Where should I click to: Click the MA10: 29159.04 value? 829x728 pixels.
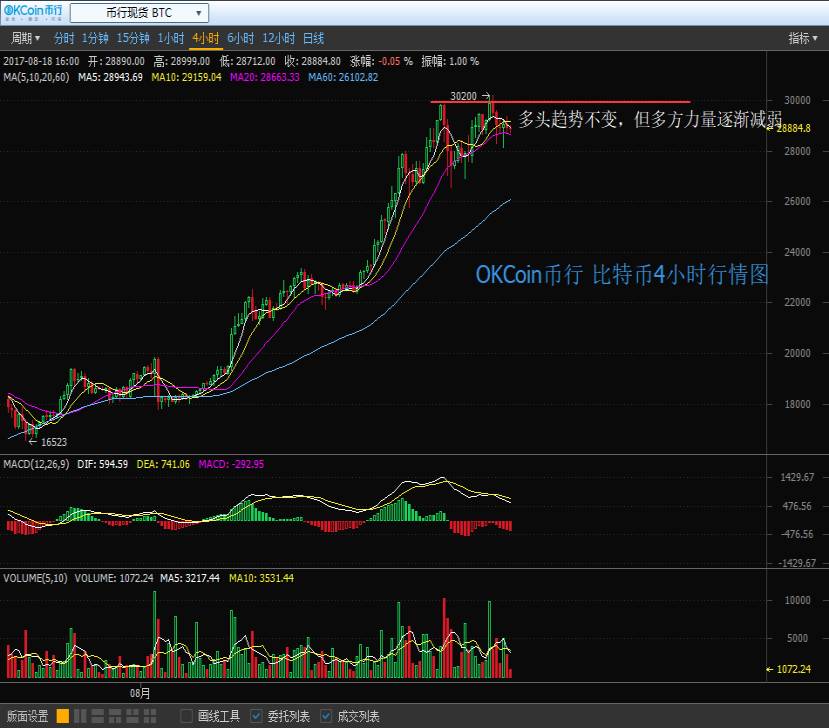pos(186,77)
